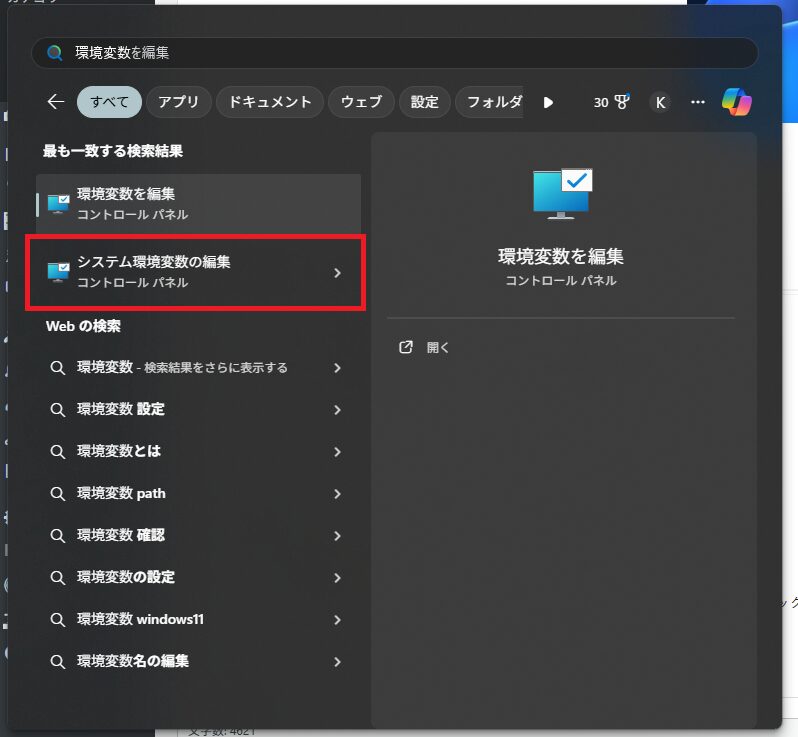Screen dimensions: 798x737
Task: Click magnifier icon beside 環境変数 設定
Action: click(x=58, y=410)
